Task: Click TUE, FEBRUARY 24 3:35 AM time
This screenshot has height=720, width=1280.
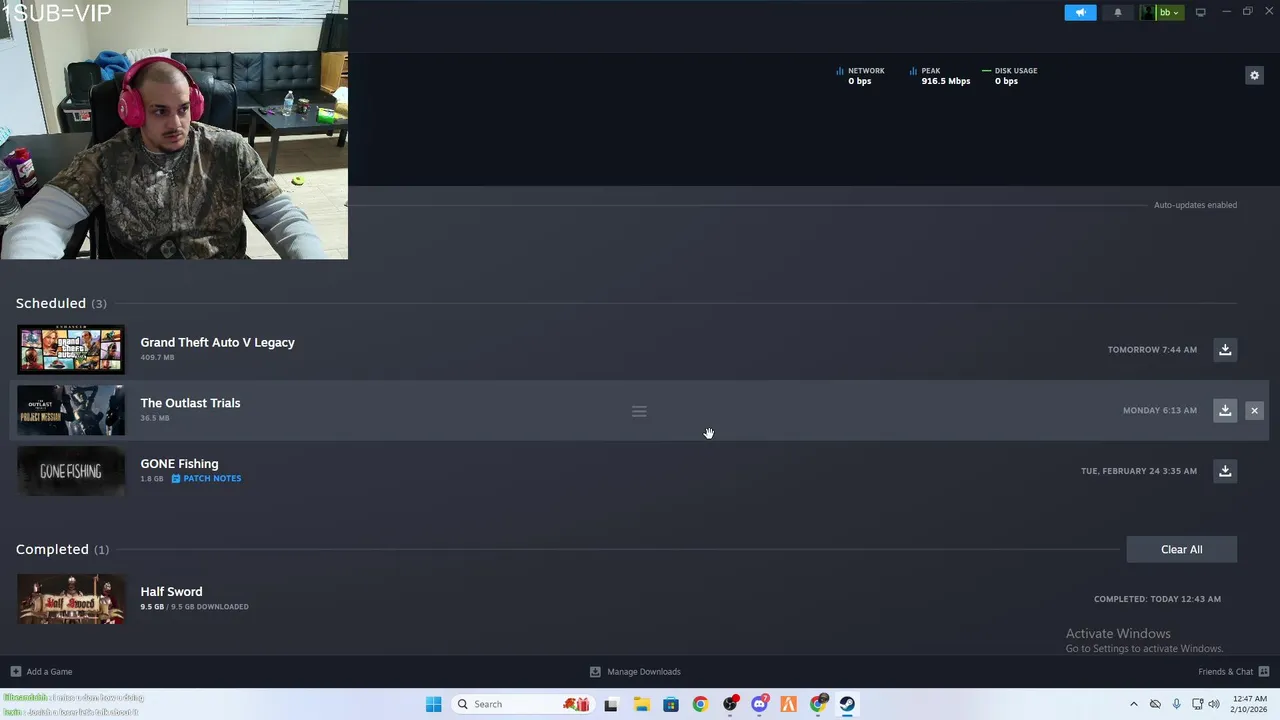Action: click(1139, 471)
